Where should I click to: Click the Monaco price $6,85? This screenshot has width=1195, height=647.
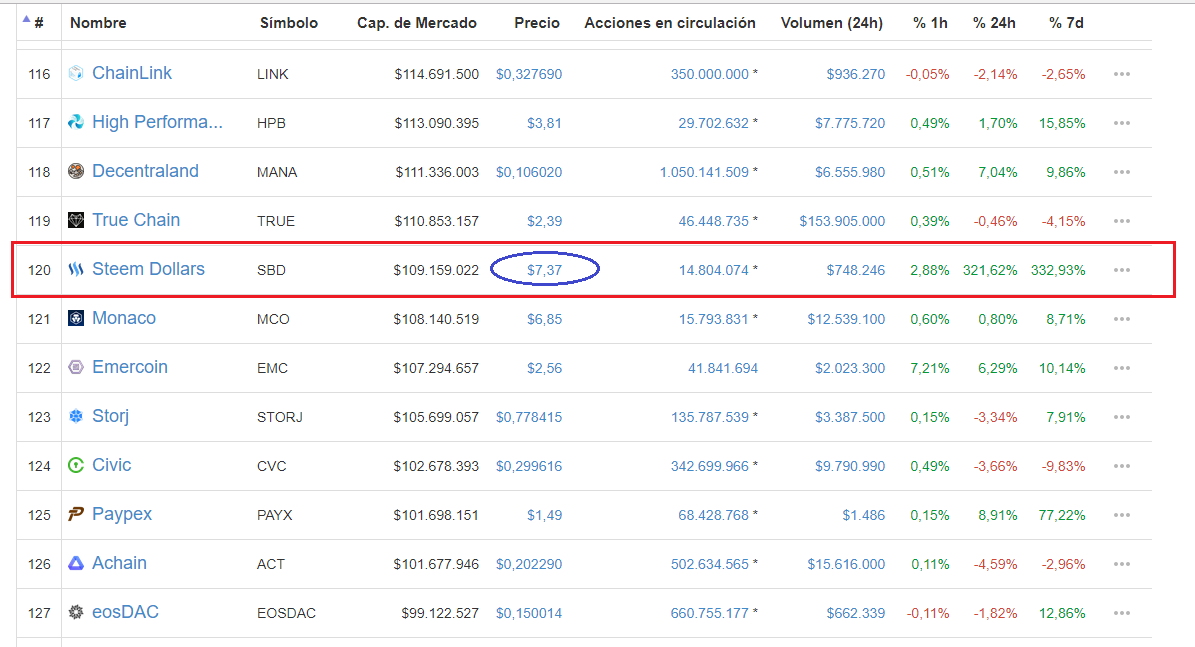click(x=544, y=319)
